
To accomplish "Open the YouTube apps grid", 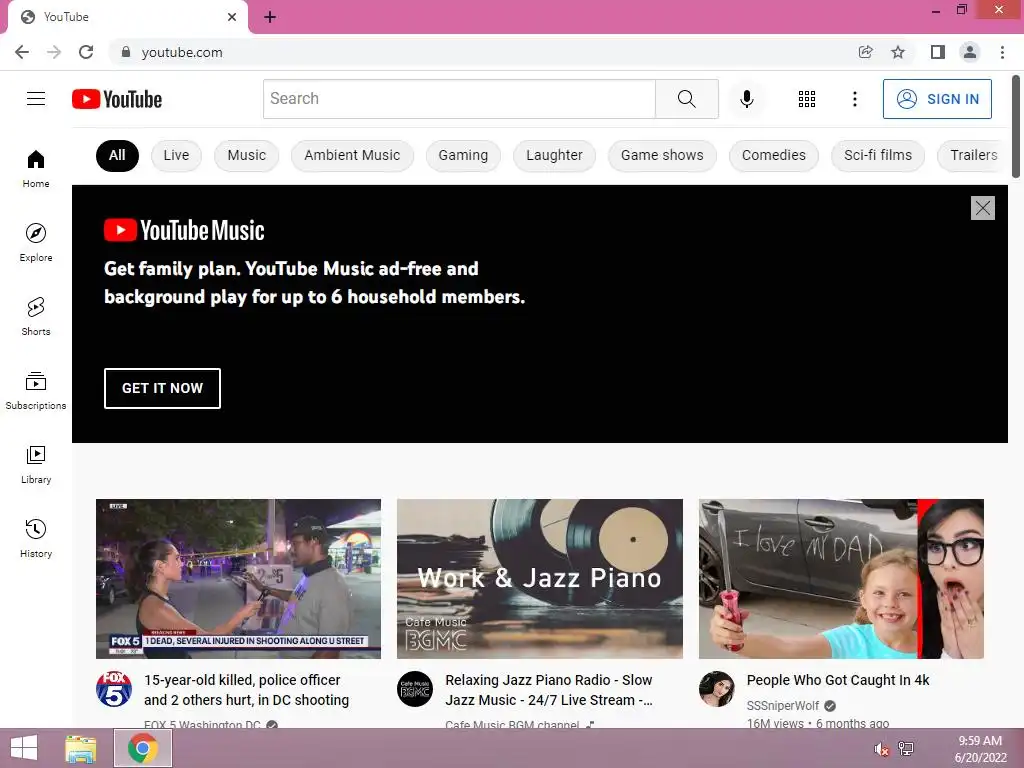I will click(807, 99).
